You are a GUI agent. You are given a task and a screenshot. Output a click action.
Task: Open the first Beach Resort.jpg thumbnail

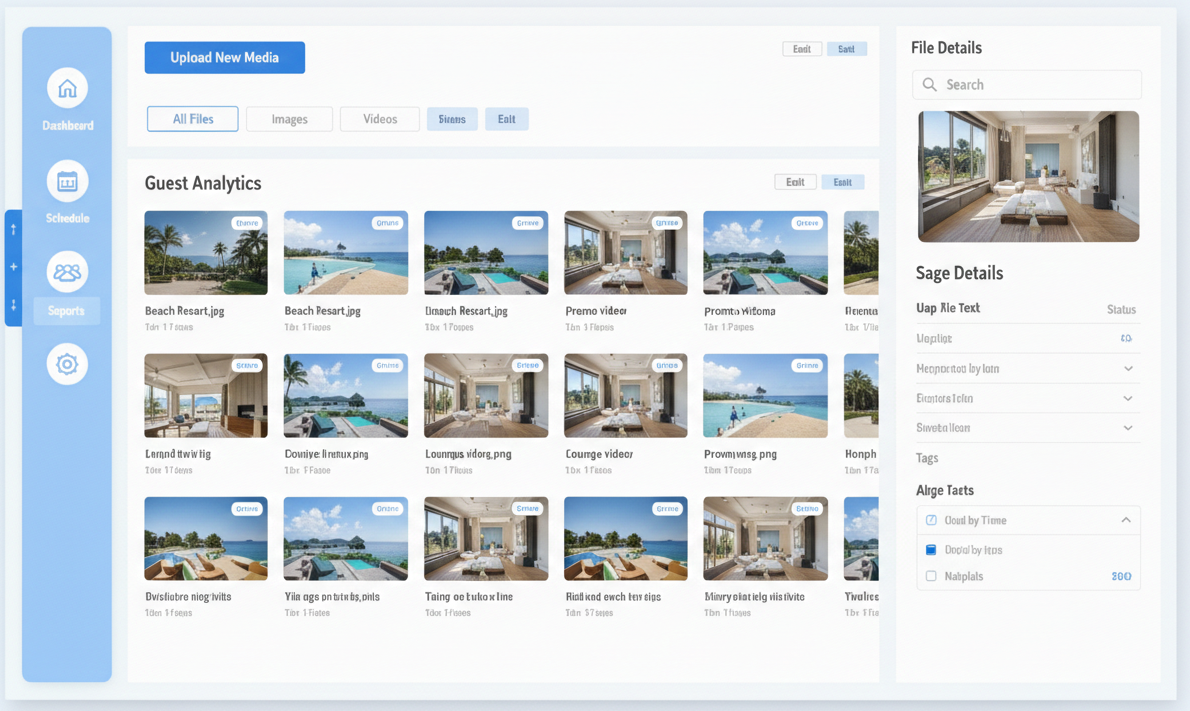point(205,253)
